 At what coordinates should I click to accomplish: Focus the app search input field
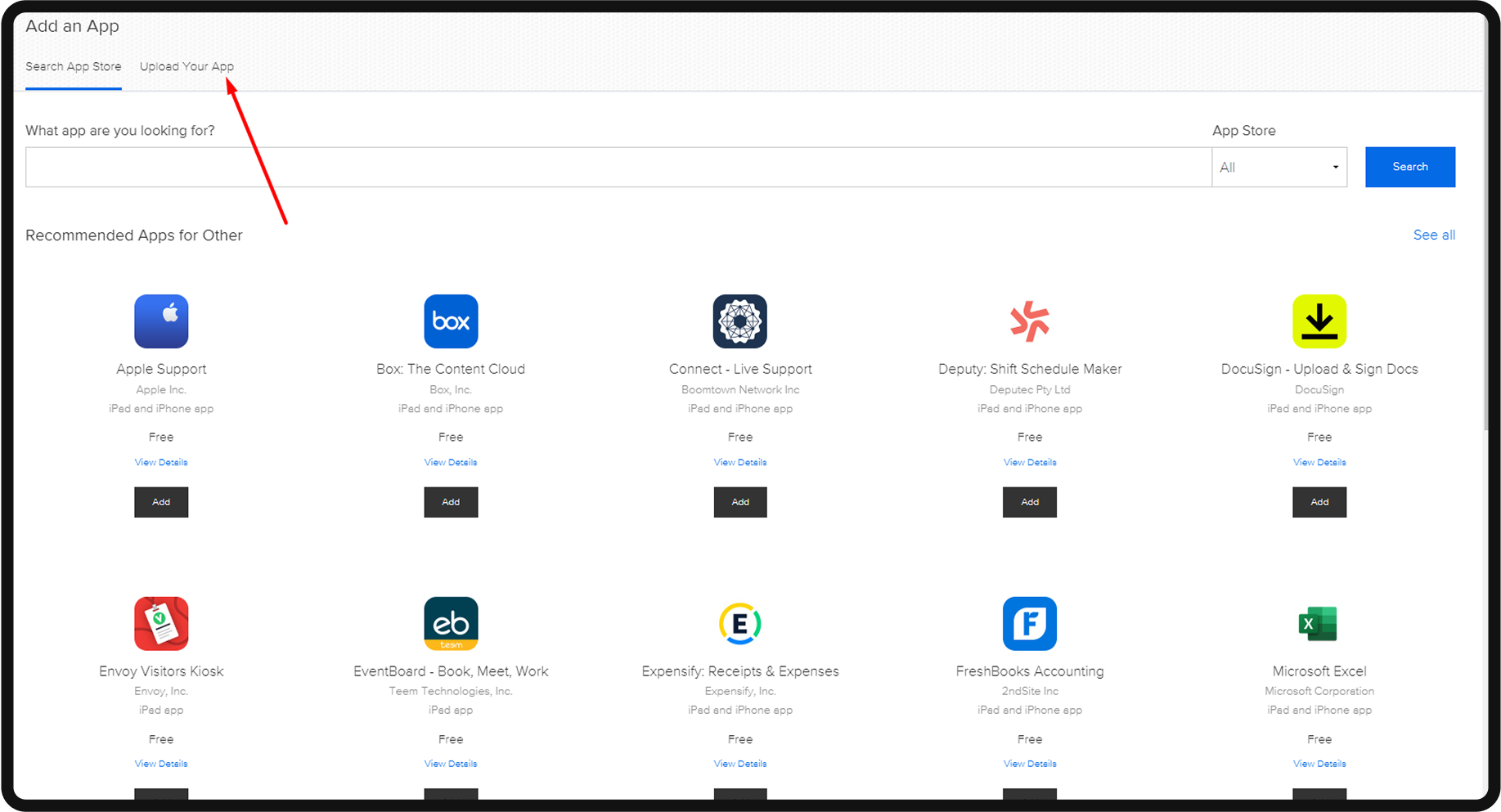pos(618,167)
